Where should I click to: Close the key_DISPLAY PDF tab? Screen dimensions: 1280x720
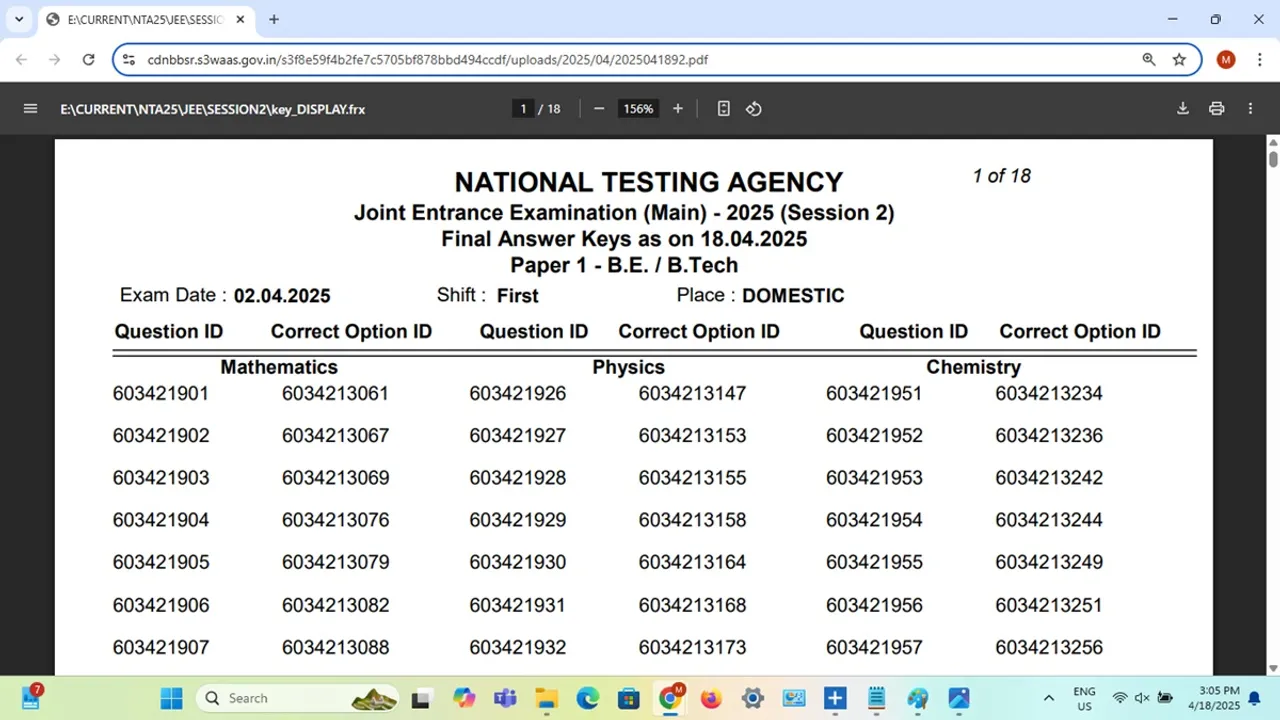click(240, 19)
